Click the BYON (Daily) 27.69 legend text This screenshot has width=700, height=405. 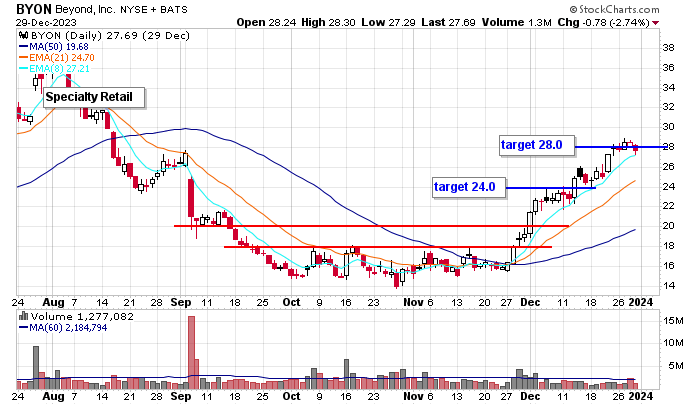tap(110, 35)
